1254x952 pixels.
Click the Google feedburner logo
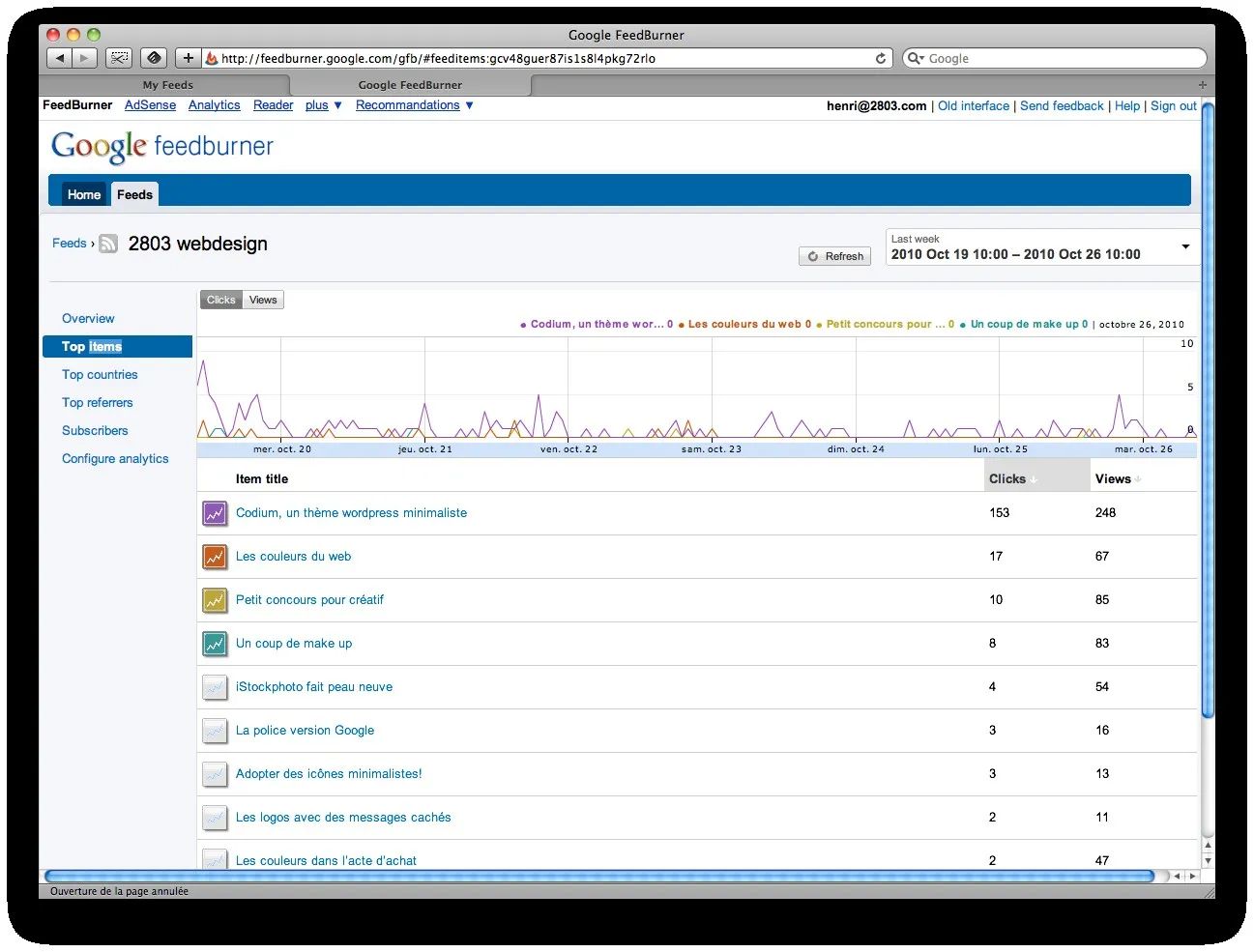tap(162, 147)
